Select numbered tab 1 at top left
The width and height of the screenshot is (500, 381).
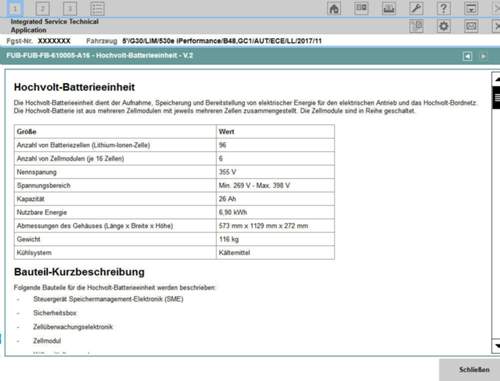(x=15, y=8)
